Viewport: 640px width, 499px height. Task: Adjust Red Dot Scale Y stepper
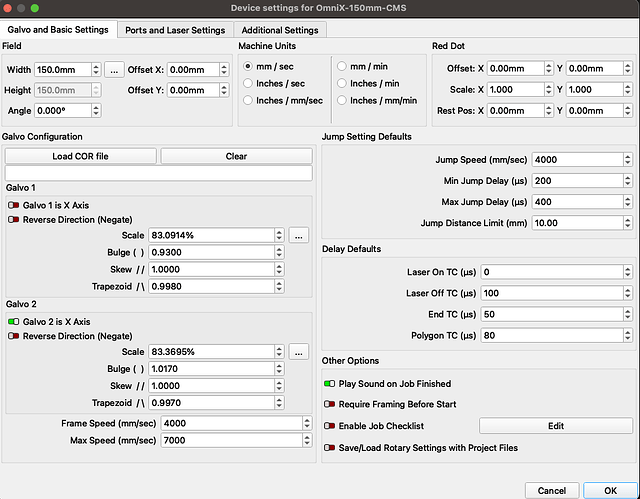click(x=628, y=90)
